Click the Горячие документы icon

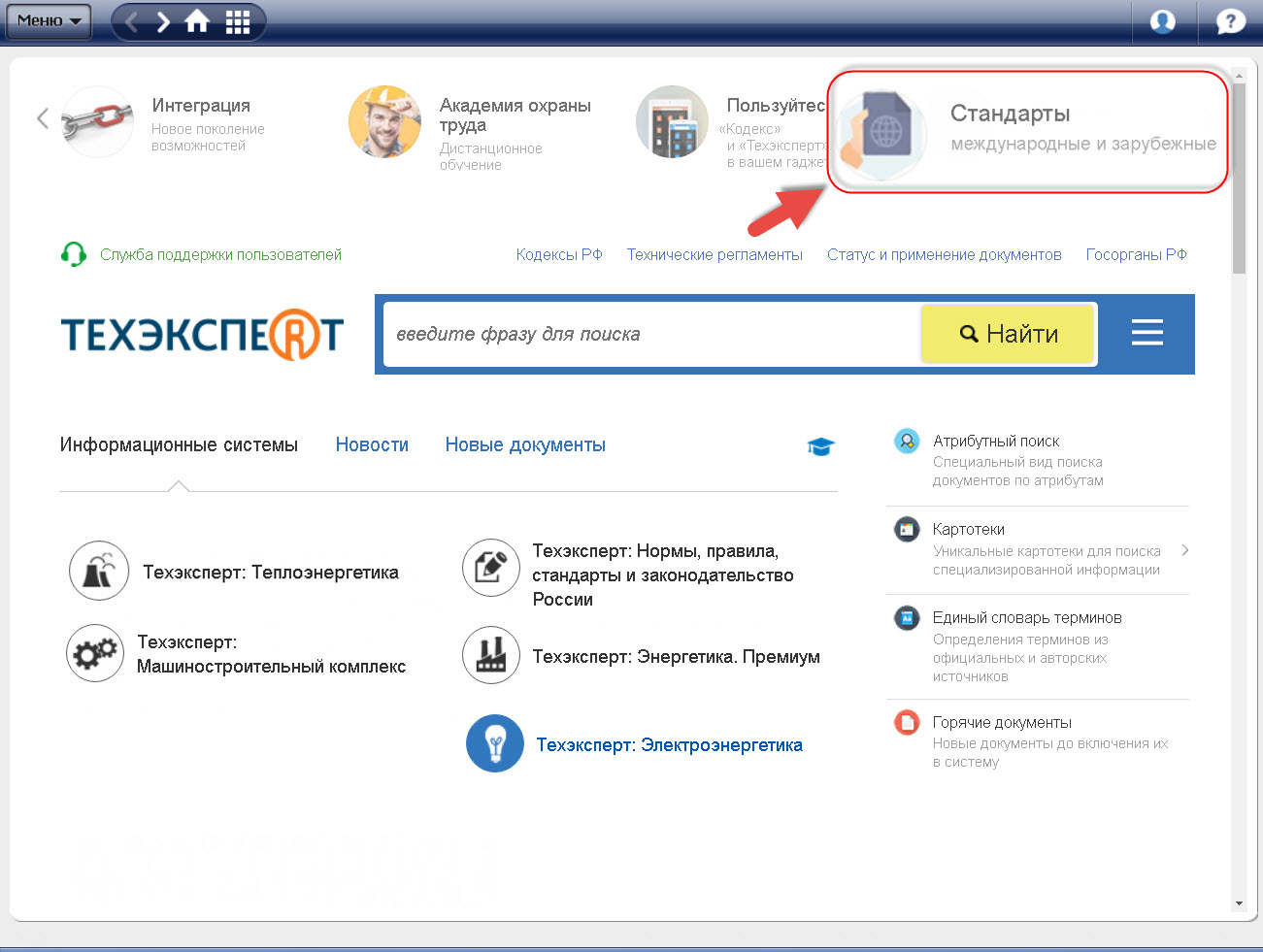click(907, 723)
